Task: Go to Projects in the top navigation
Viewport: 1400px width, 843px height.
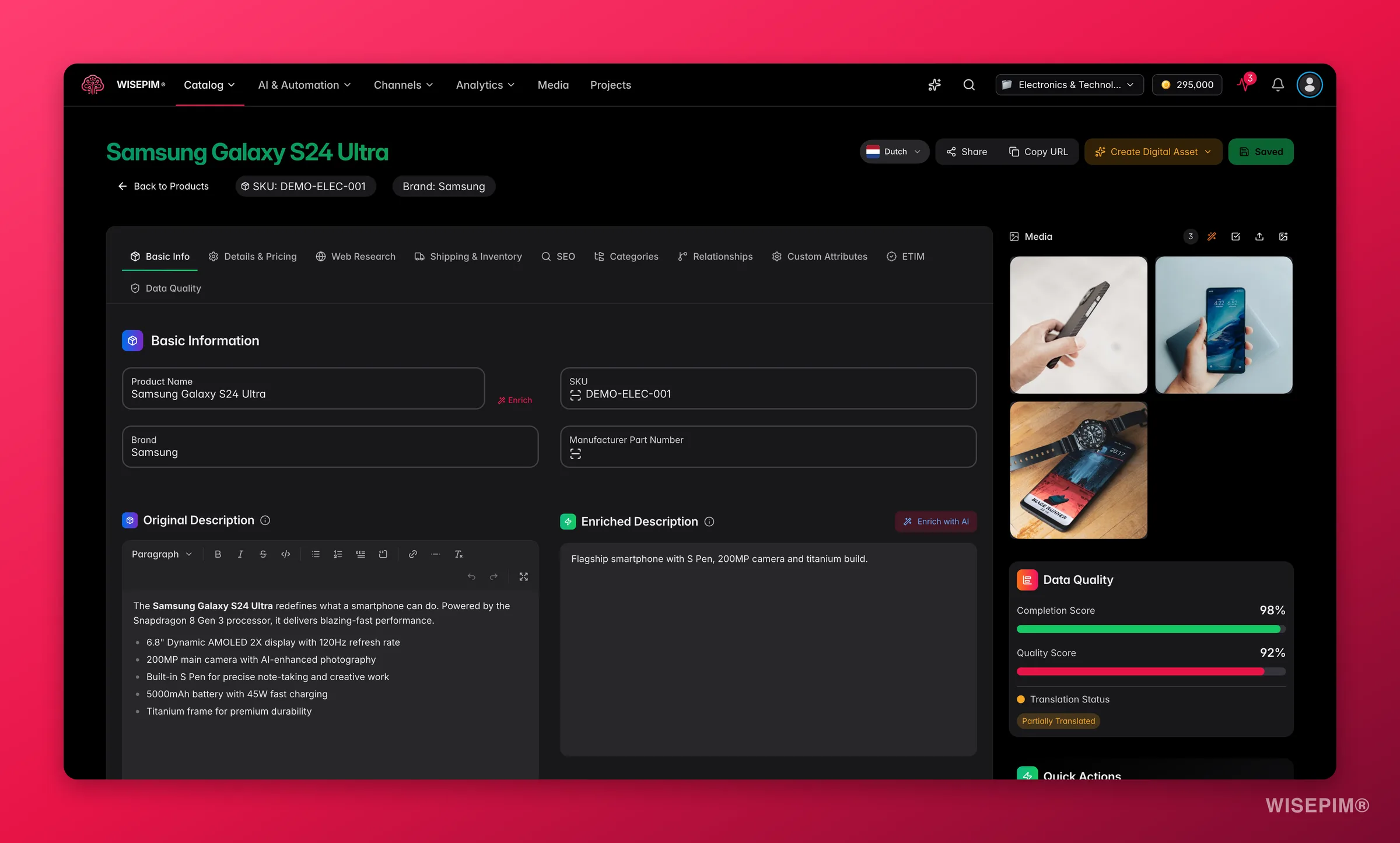Action: (611, 85)
